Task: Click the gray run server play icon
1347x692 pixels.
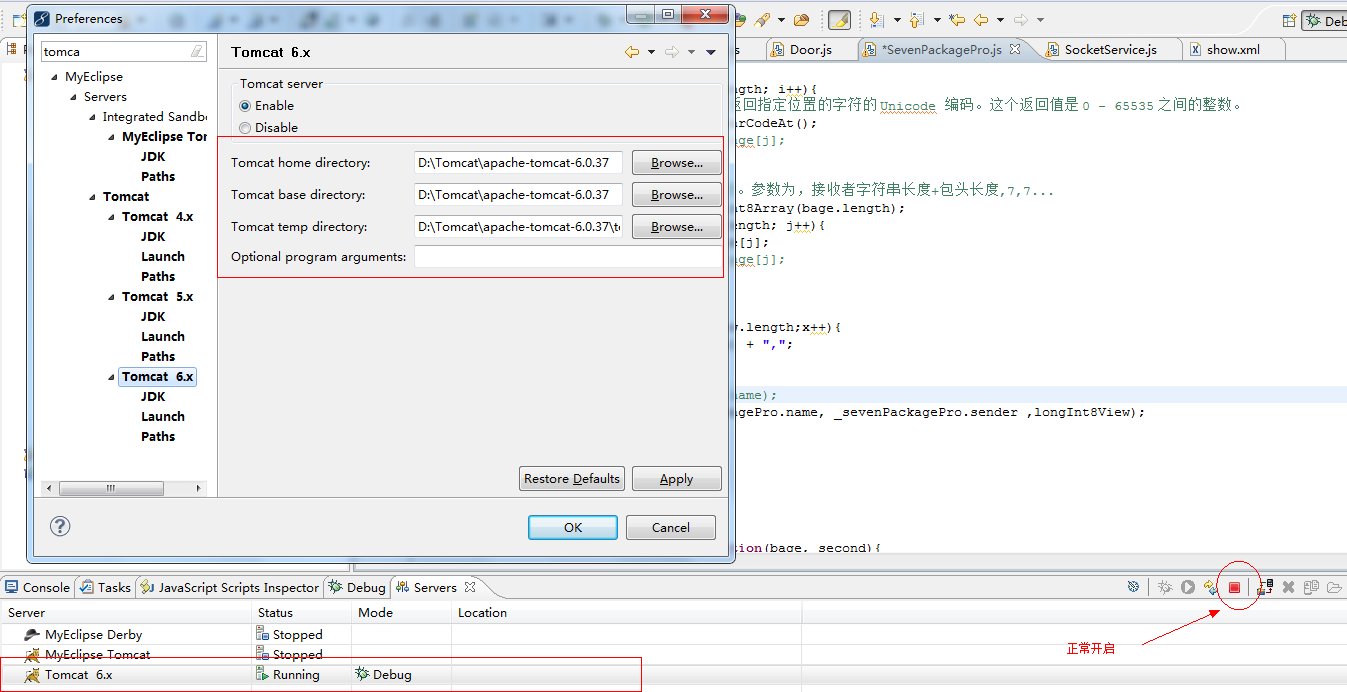Action: pos(1188,588)
